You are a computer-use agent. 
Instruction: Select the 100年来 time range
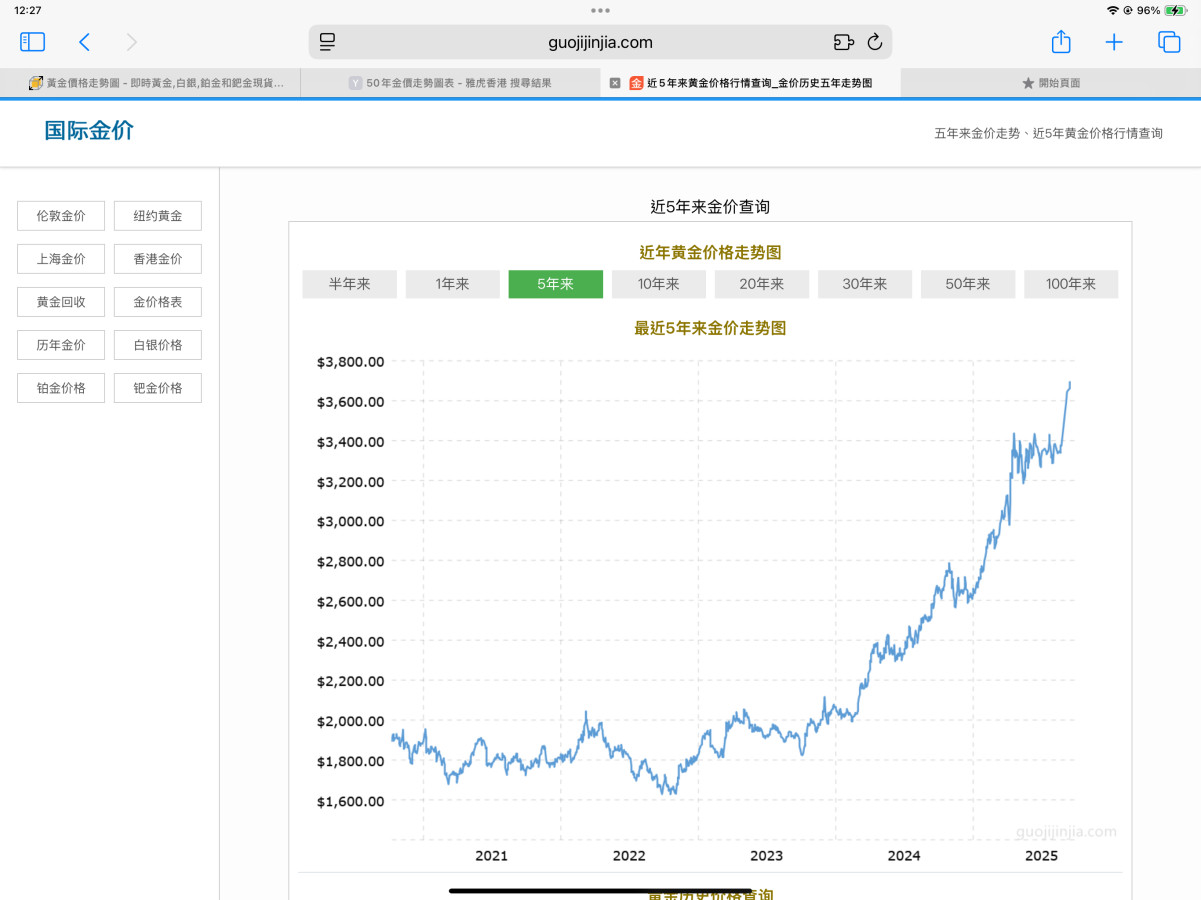coord(1070,284)
